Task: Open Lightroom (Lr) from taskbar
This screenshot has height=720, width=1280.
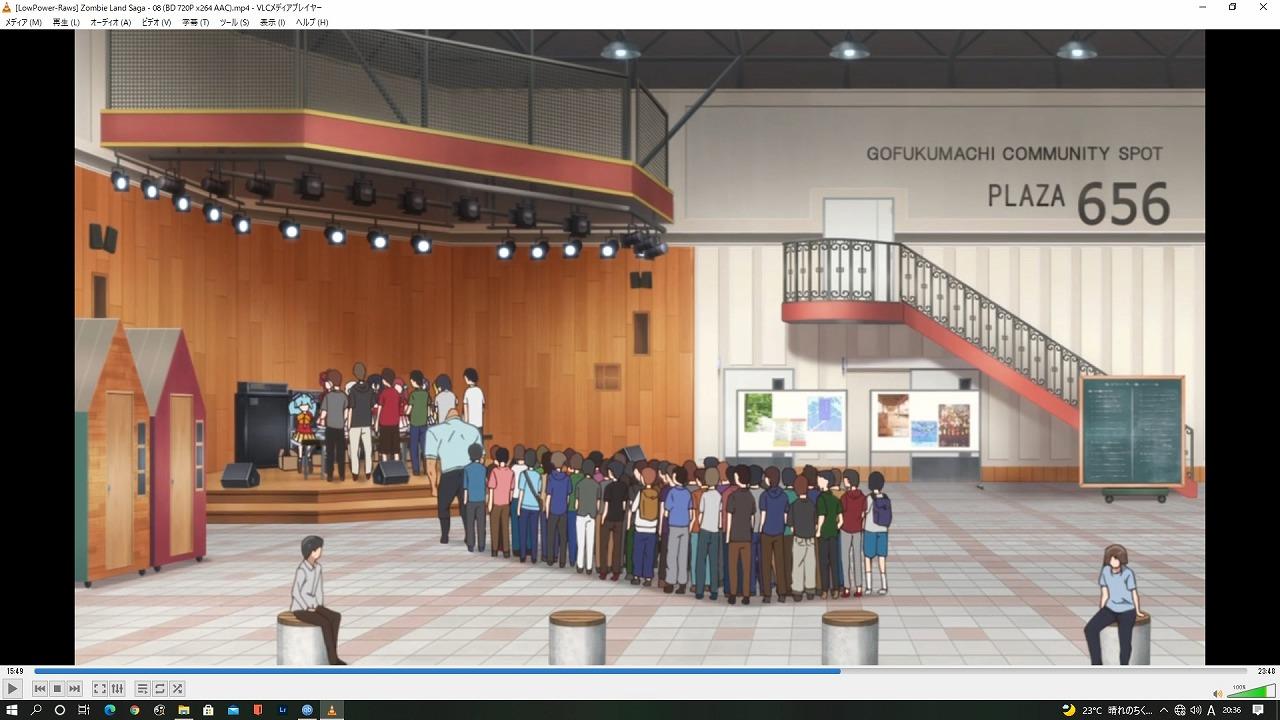Action: 282,710
